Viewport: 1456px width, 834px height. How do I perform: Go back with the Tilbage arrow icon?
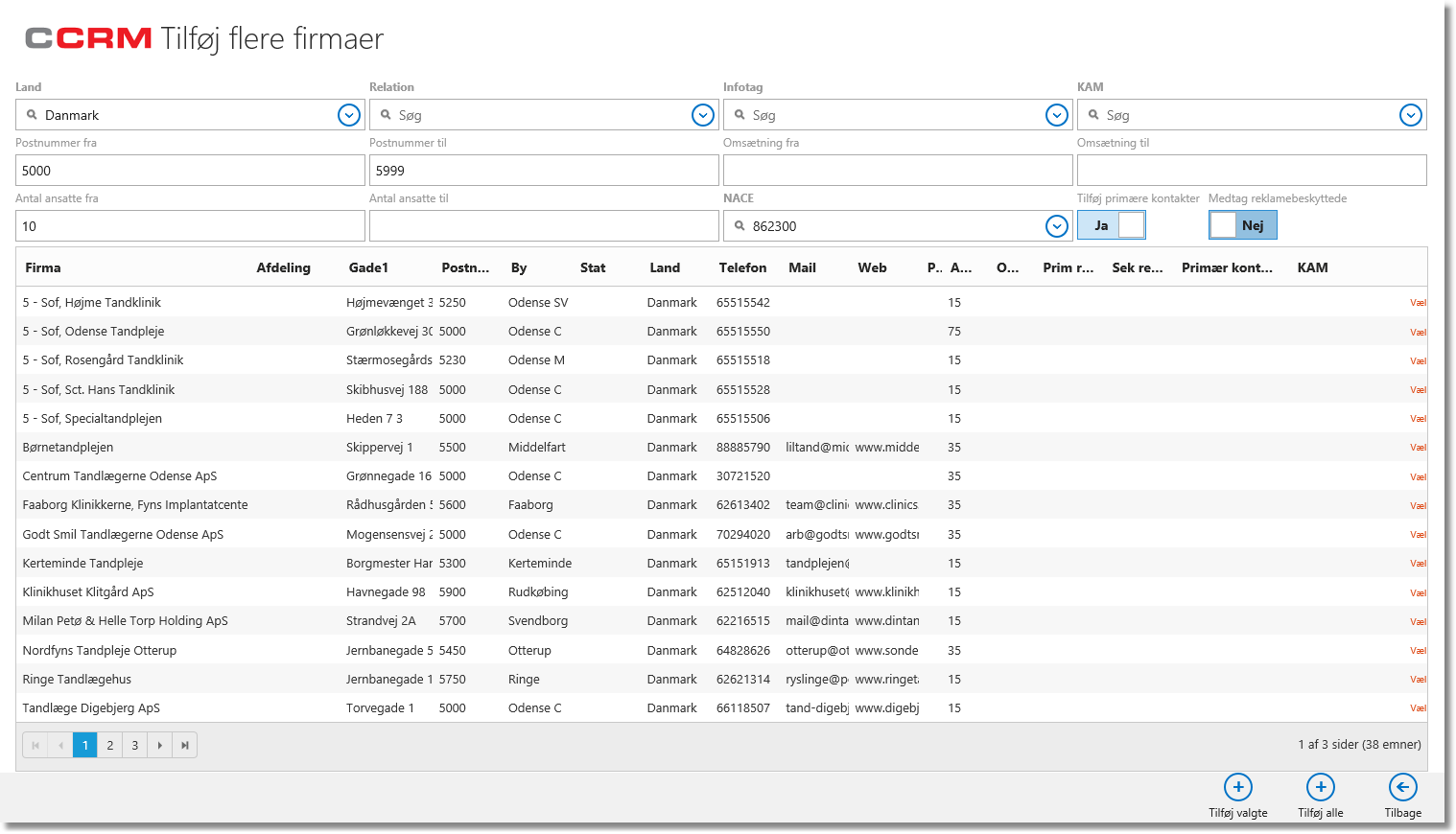point(1402,787)
